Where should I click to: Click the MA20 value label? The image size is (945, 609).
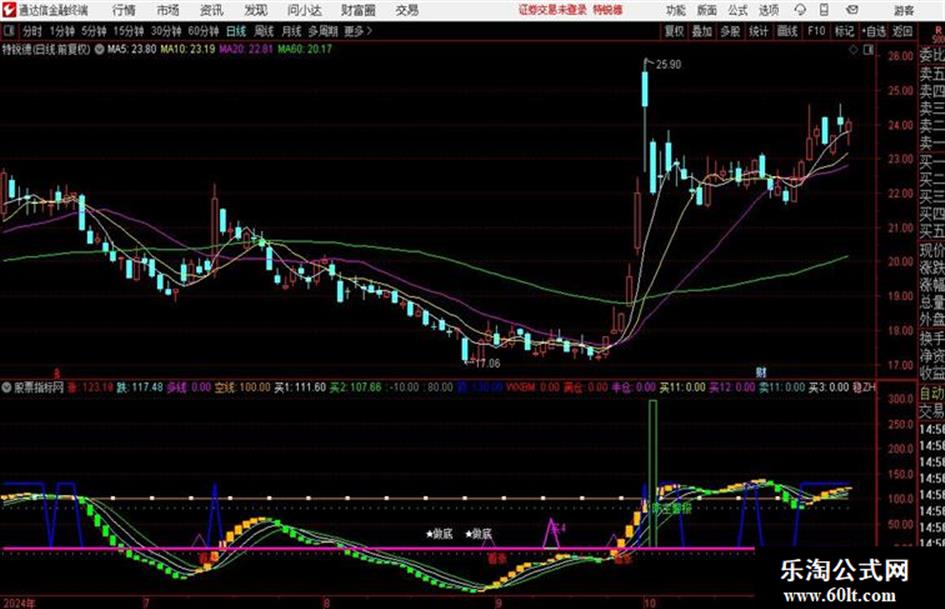246,49
